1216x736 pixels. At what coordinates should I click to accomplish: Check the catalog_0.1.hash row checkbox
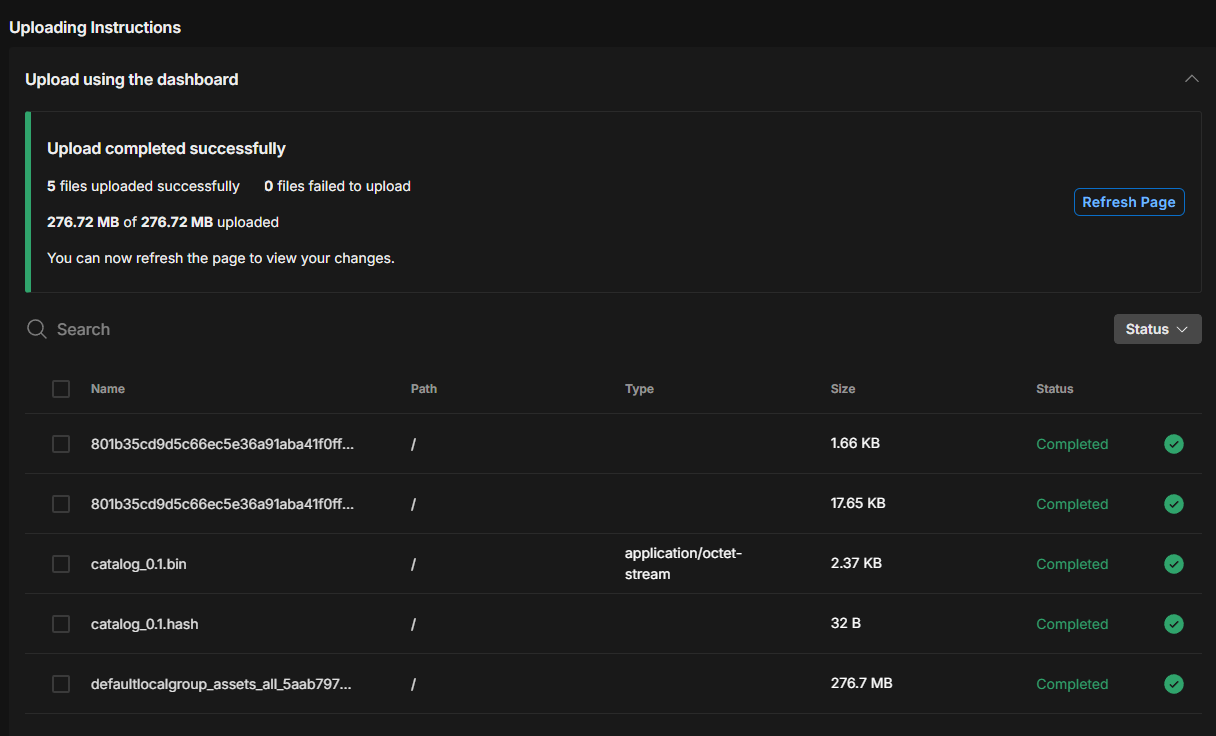(61, 624)
